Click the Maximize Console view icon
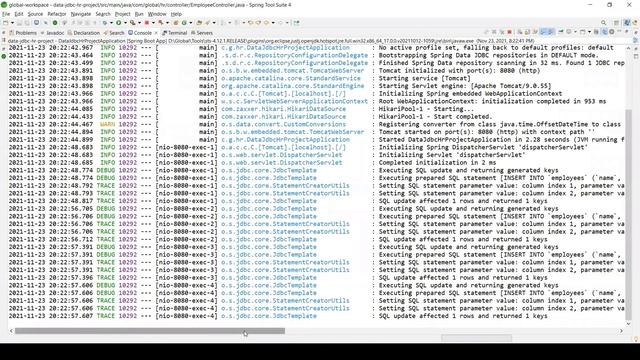Image resolution: width=640 pixels, height=360 pixels. click(x=627, y=31)
